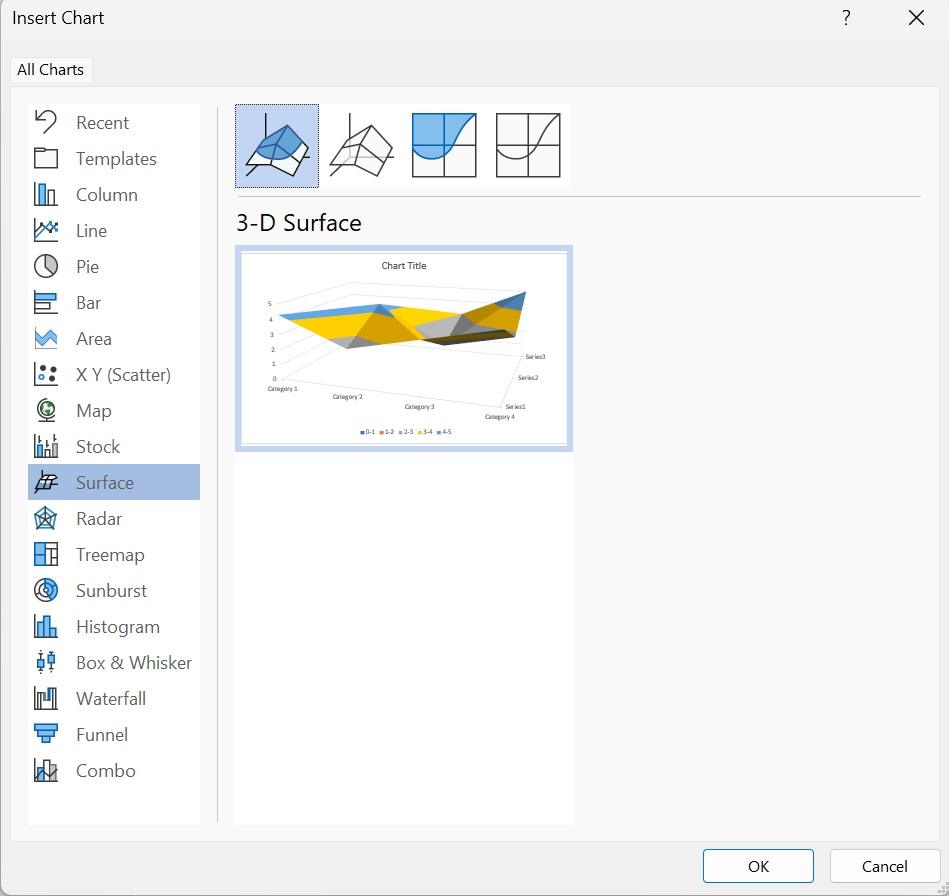Select the Wireframe Contour subtype icon

(528, 146)
